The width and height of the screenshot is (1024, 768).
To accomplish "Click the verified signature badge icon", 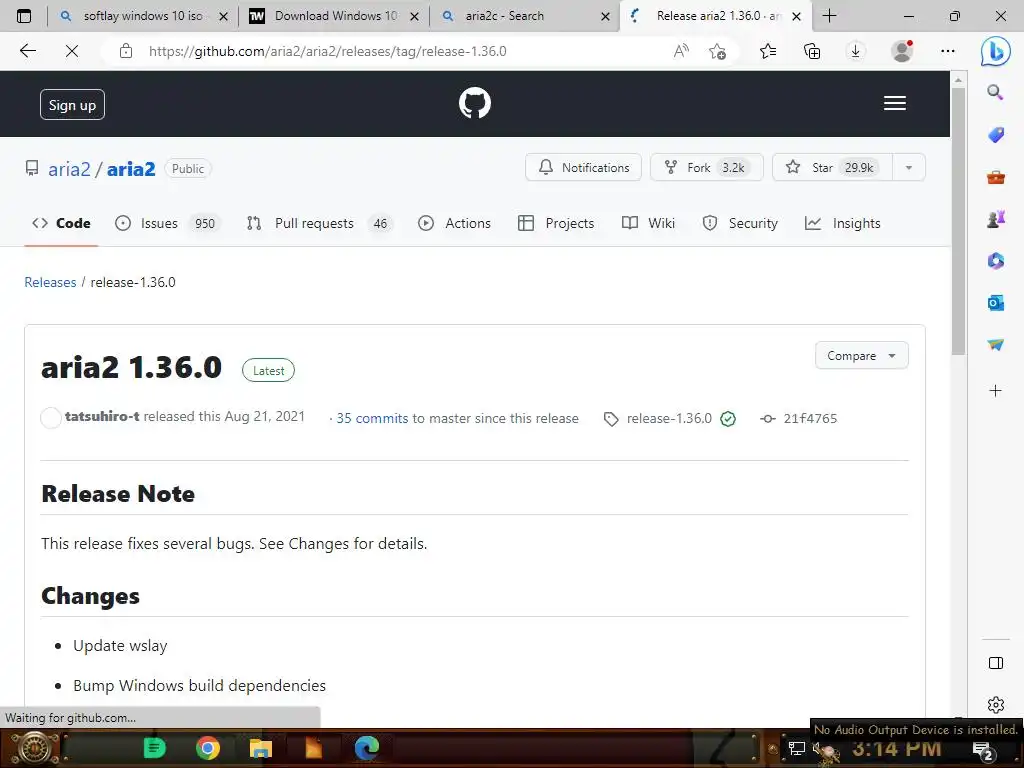I will point(728,419).
